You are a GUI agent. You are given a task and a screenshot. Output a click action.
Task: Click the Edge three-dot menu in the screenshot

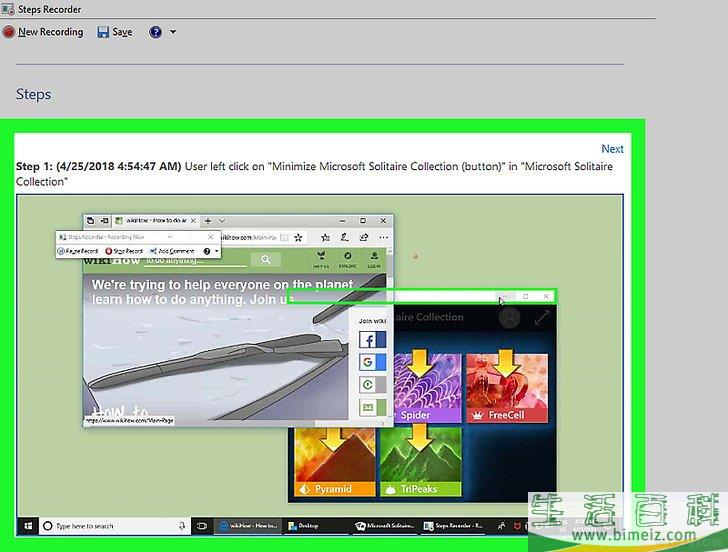coord(383,238)
